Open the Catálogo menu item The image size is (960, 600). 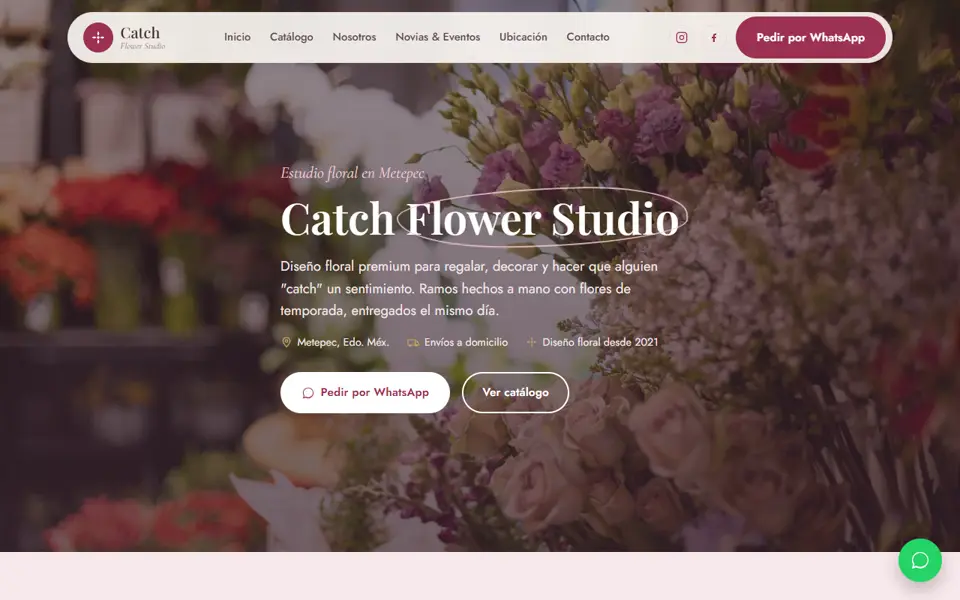click(x=291, y=37)
